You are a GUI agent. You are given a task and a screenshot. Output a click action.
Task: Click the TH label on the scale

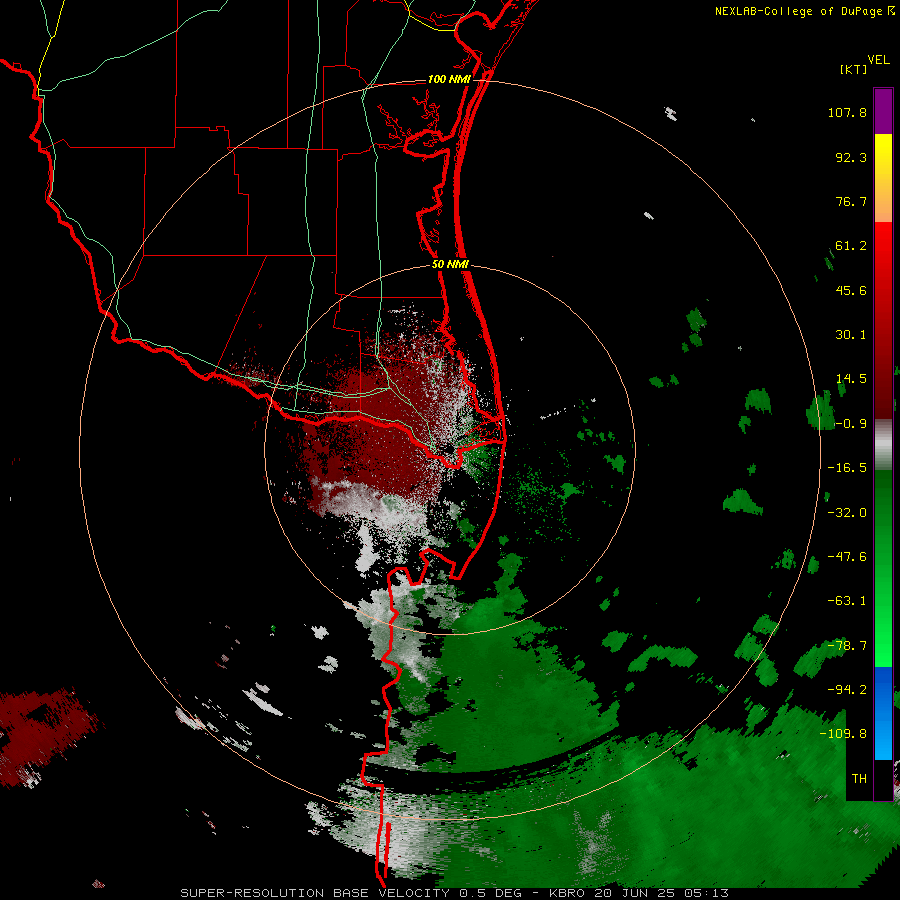pos(859,779)
